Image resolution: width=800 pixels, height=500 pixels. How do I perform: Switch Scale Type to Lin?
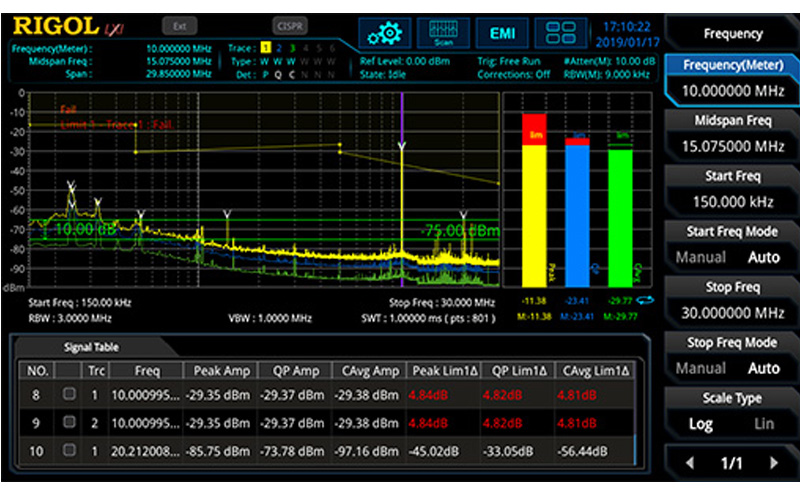(764, 423)
